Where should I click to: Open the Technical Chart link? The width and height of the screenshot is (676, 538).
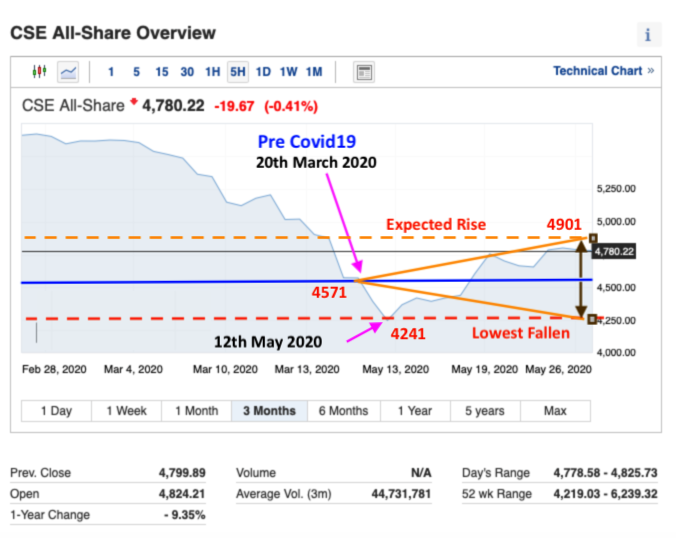[604, 71]
